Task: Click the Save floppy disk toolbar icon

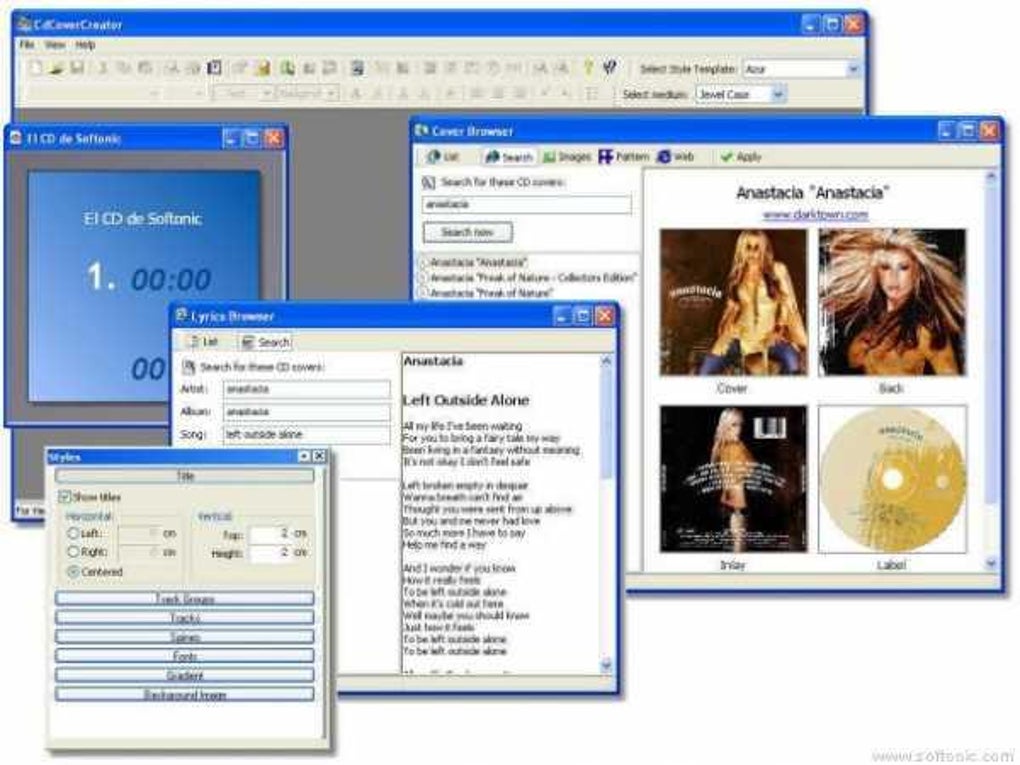Action: [77, 68]
